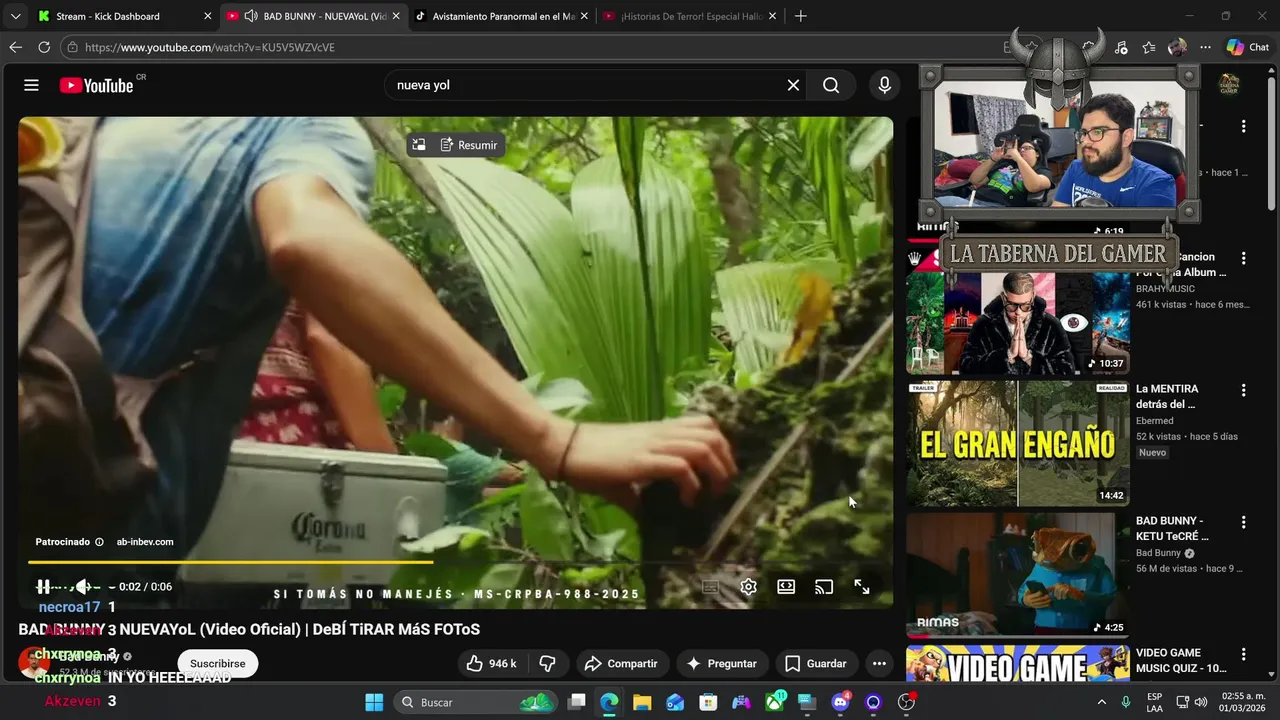Viewport: 1280px width, 720px height.
Task: Go to the YouTube home logo
Action: point(96,85)
